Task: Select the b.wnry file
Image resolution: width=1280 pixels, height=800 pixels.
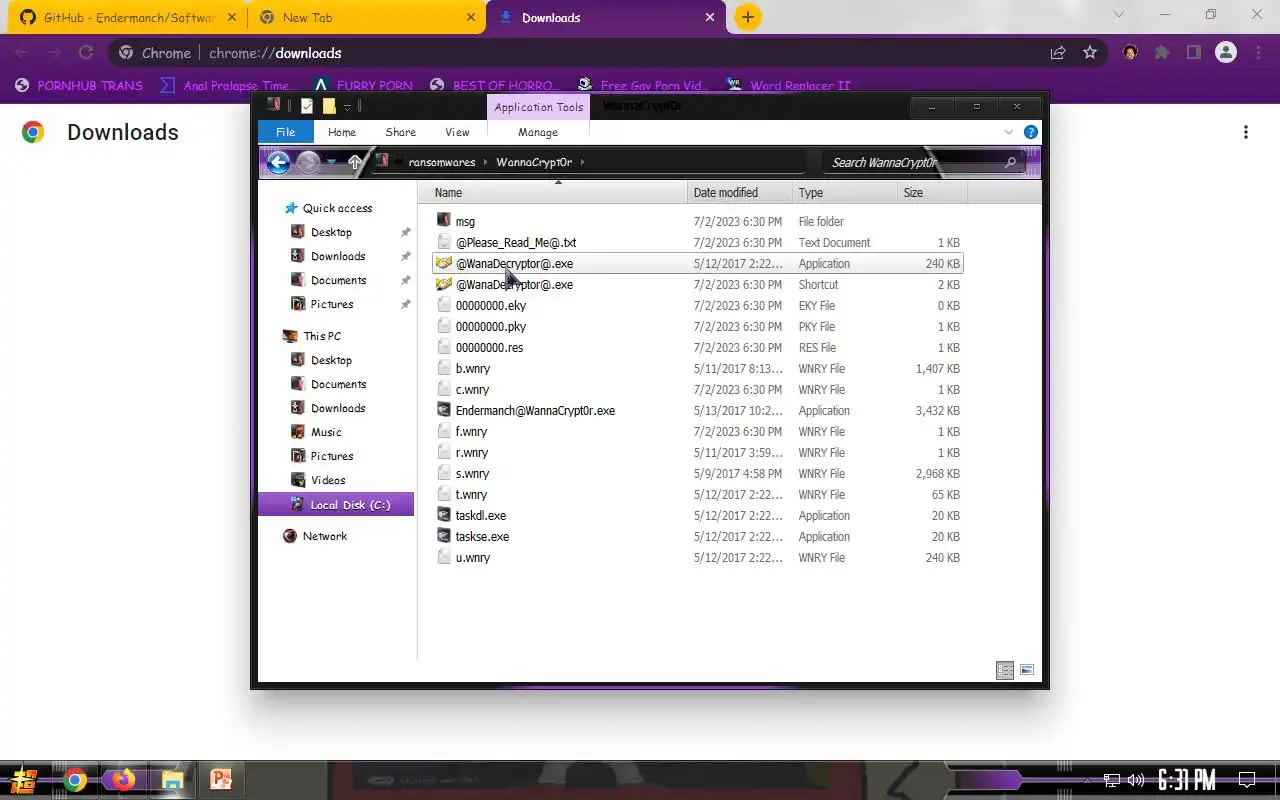Action: 698,368
